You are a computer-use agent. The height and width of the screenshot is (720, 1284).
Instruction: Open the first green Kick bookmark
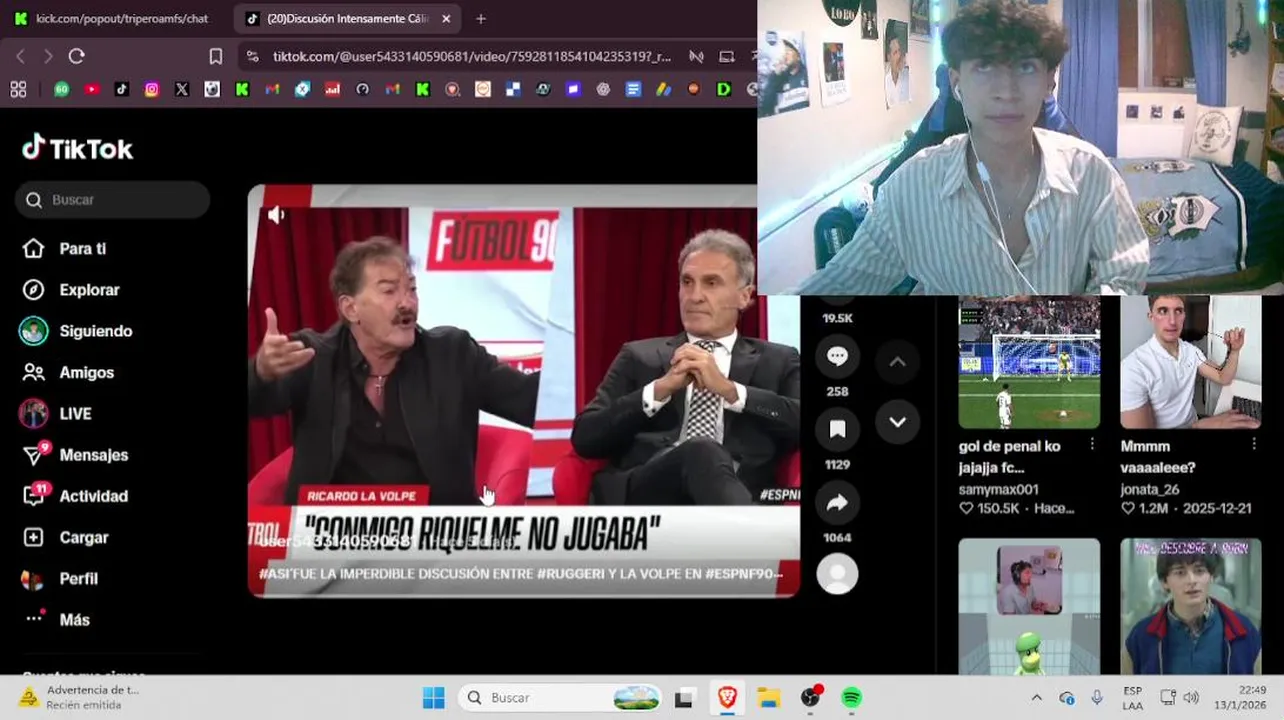(242, 89)
